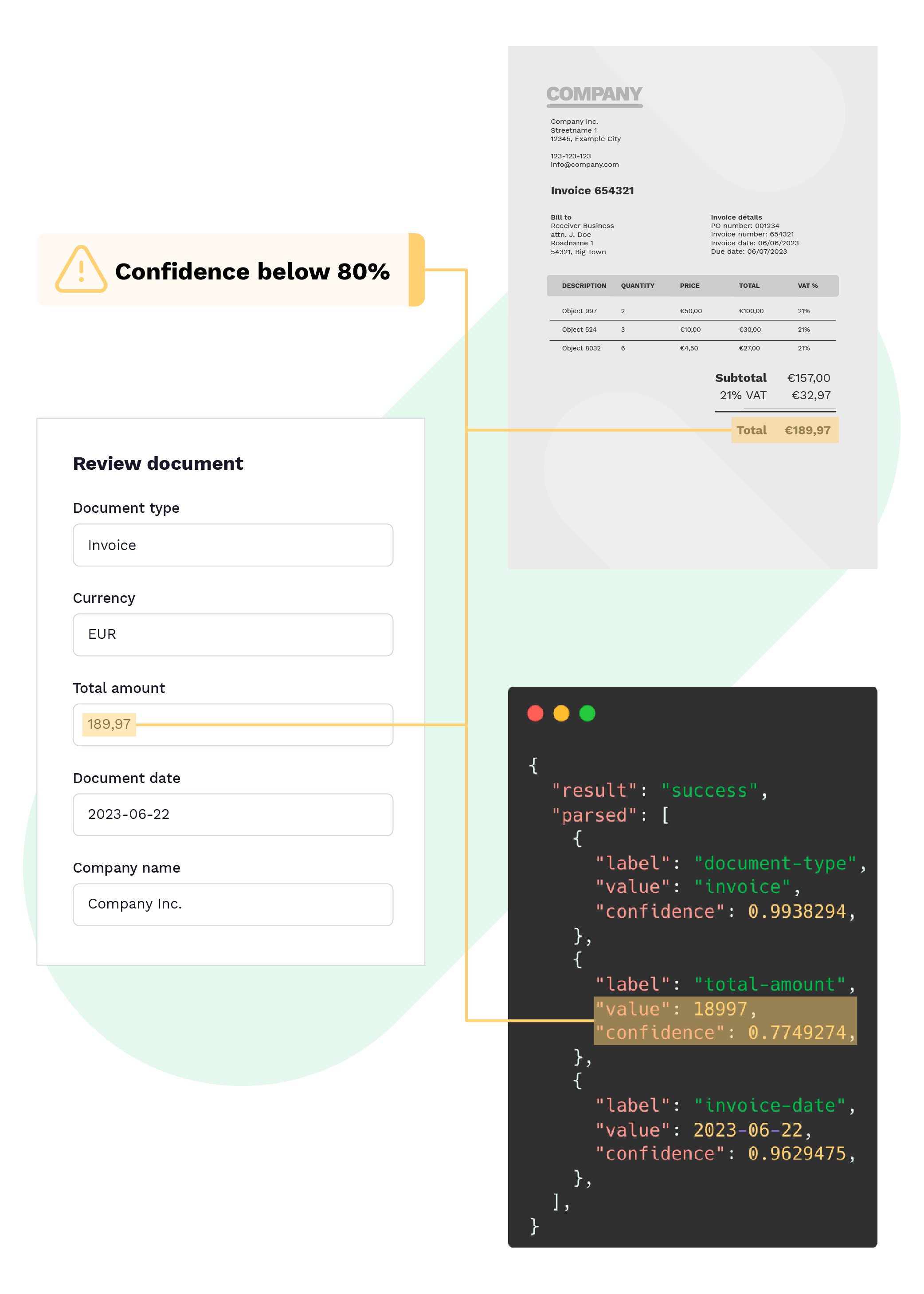Image resolution: width=924 pixels, height=1294 pixels.
Task: Click the highlighted confidence 0.7749274 line
Action: point(724,1033)
